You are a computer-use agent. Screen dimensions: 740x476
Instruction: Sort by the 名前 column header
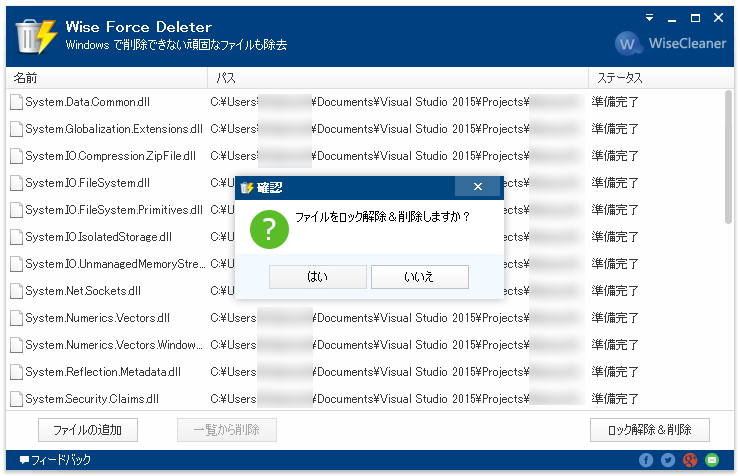point(107,78)
